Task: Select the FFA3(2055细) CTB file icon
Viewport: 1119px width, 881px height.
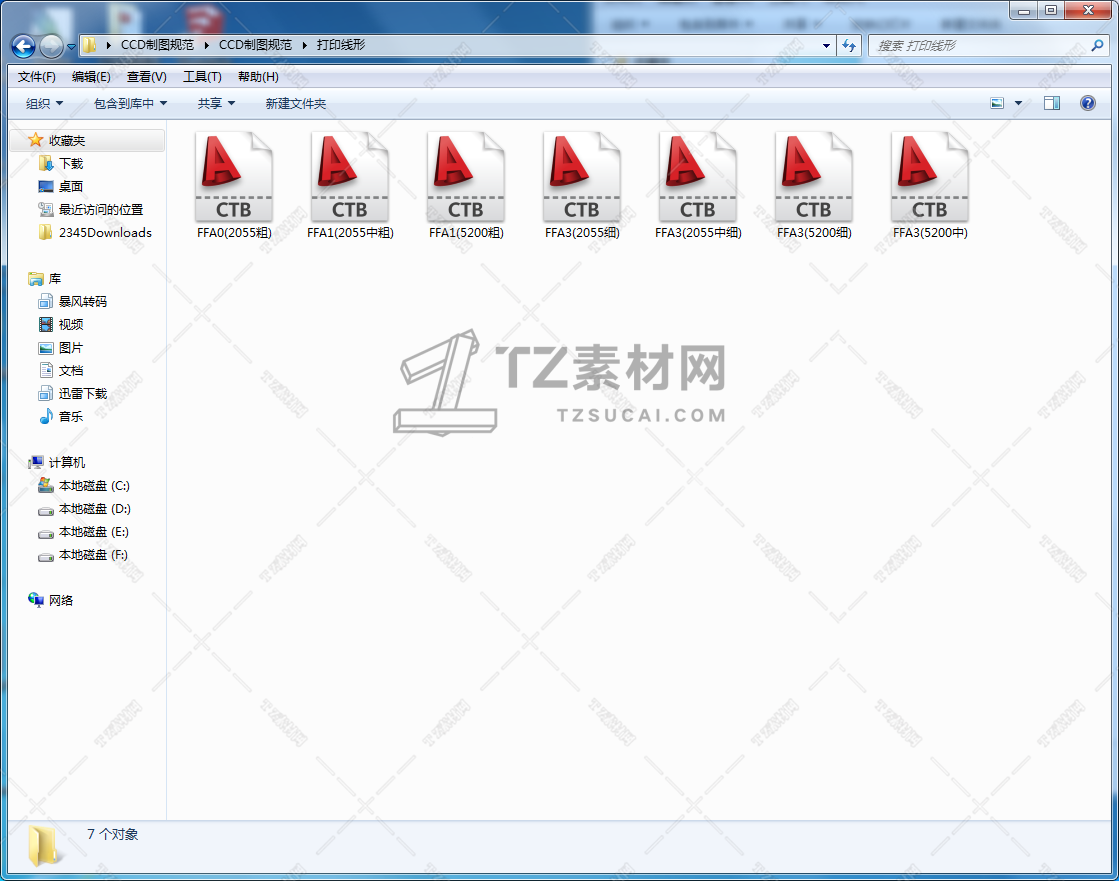Action: [x=582, y=177]
